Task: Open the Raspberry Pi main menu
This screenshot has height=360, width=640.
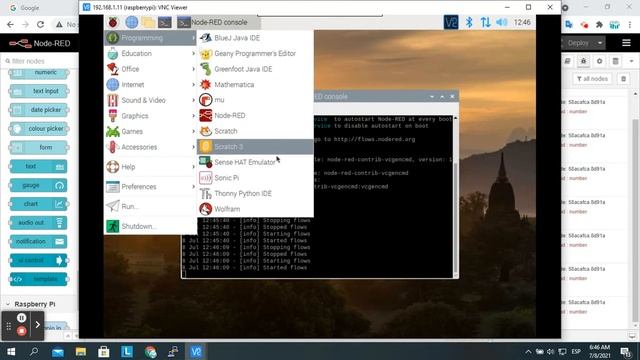Action: coord(113,22)
